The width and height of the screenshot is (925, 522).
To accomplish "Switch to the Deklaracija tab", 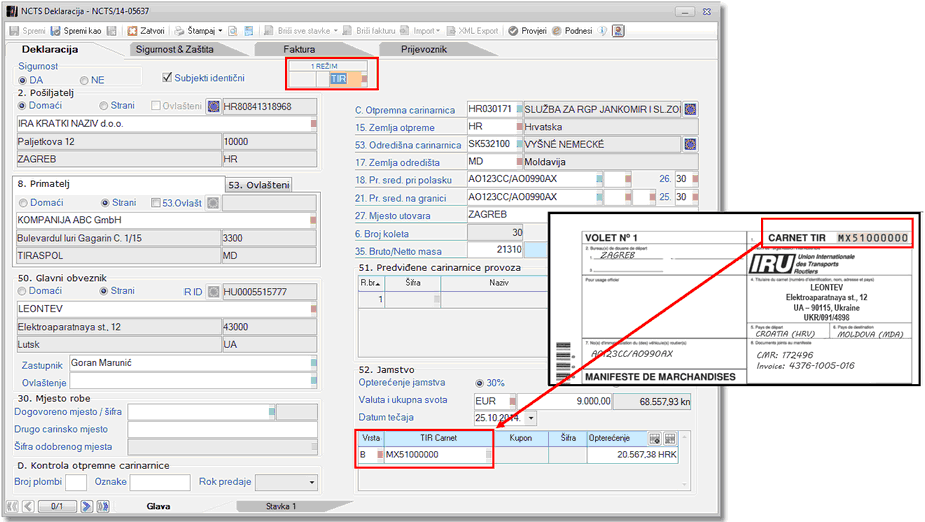I will (x=50, y=50).
